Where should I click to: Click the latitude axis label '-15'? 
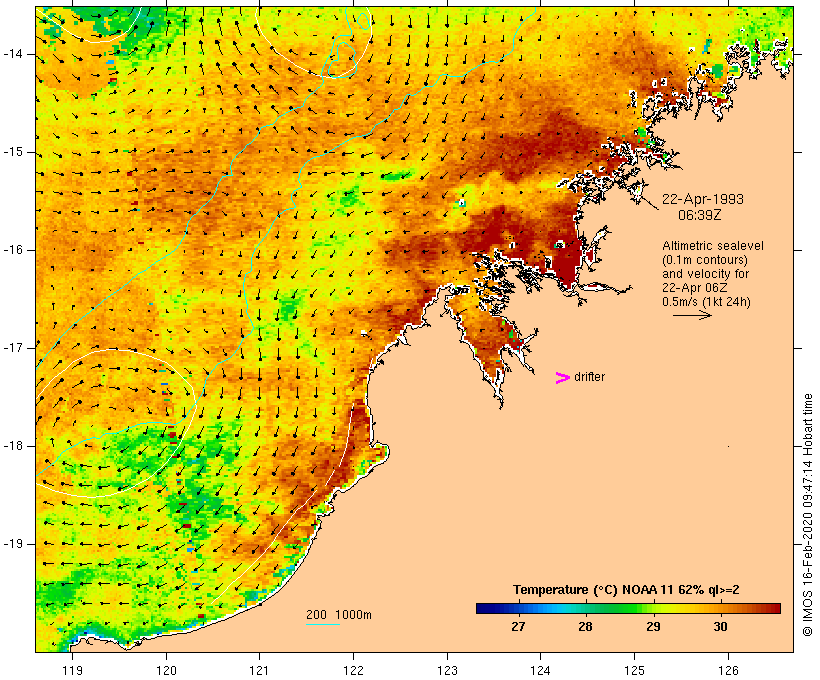[x=13, y=152]
